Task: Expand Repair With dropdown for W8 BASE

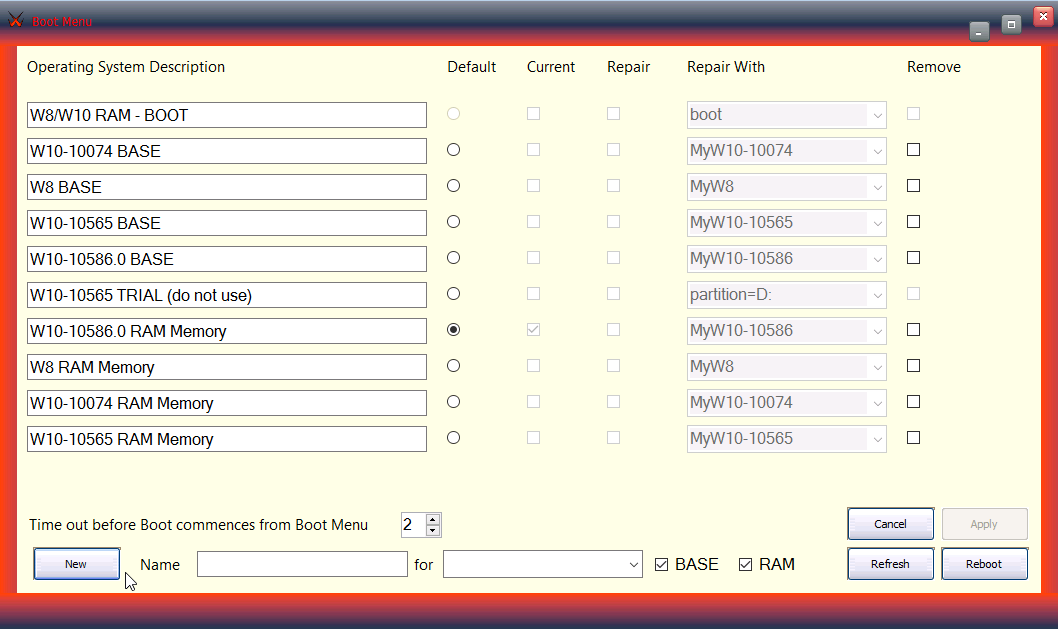Action: [787, 187]
